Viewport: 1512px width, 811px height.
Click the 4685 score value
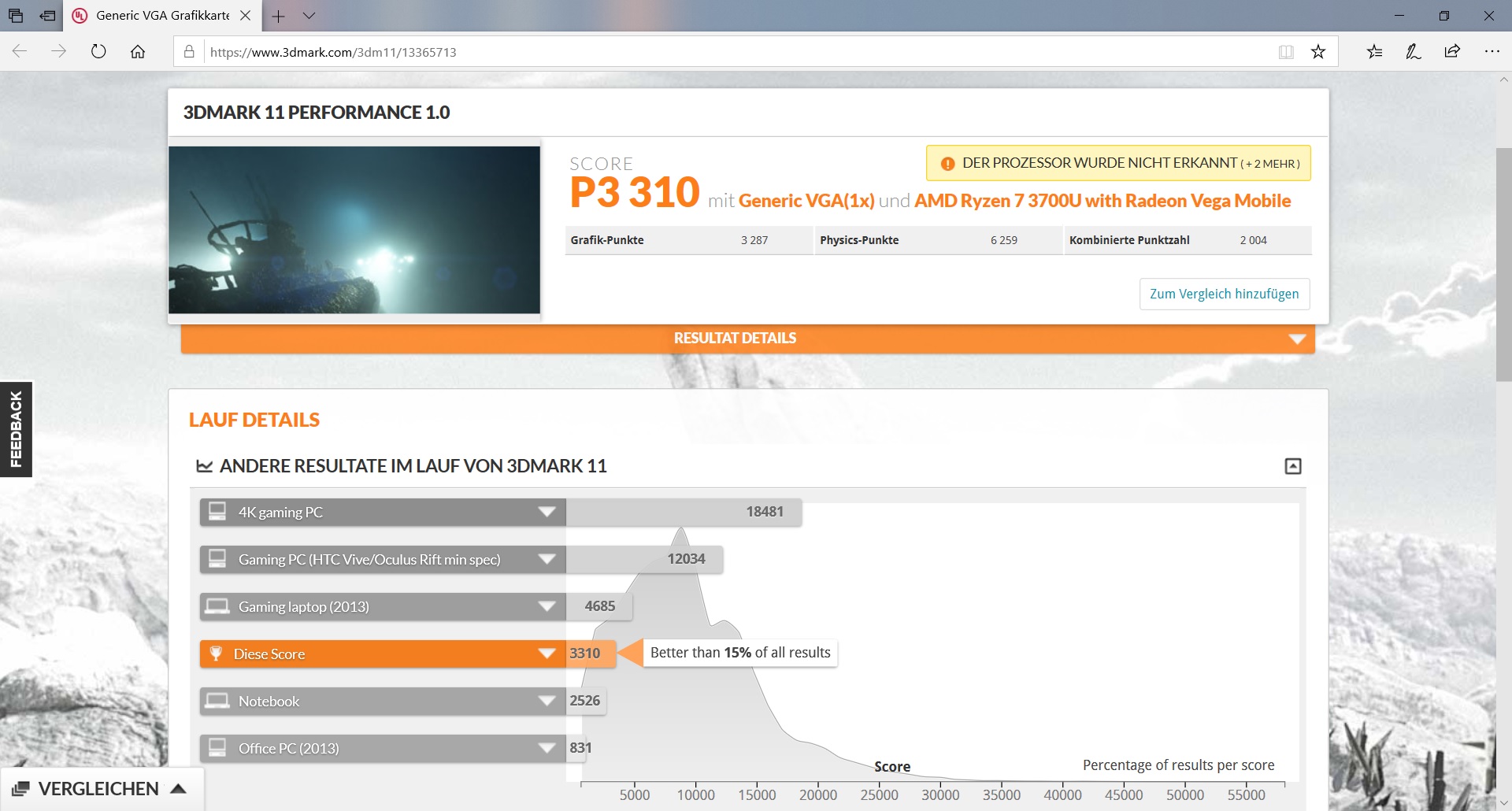pyautogui.click(x=599, y=606)
